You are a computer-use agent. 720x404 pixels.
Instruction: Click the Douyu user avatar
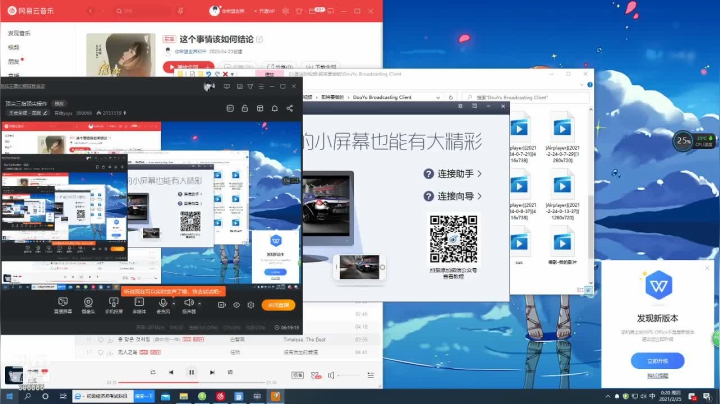click(209, 86)
